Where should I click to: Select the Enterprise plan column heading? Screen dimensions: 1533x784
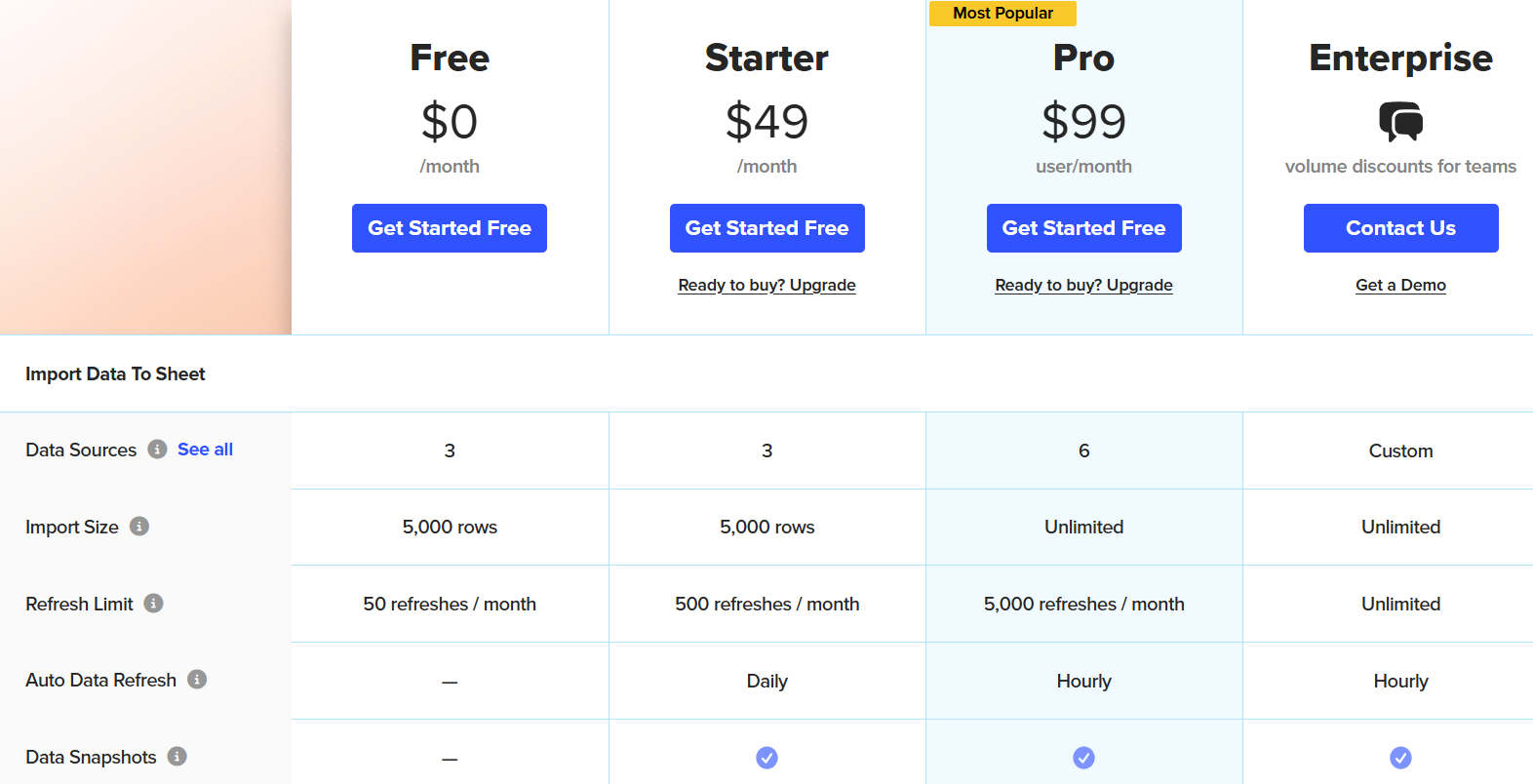click(1400, 59)
